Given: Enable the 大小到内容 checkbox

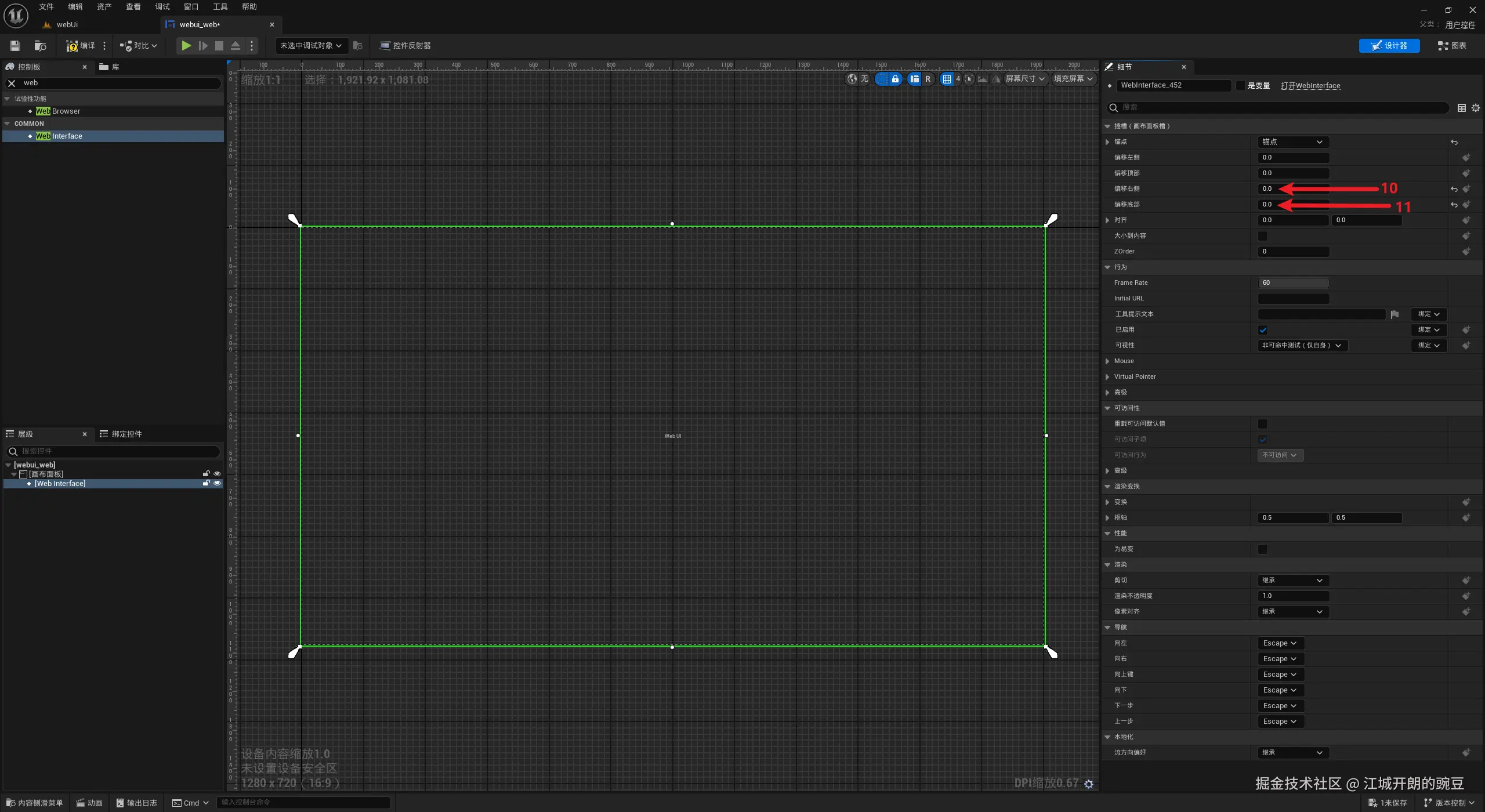Looking at the screenshot, I should pyautogui.click(x=1263, y=236).
